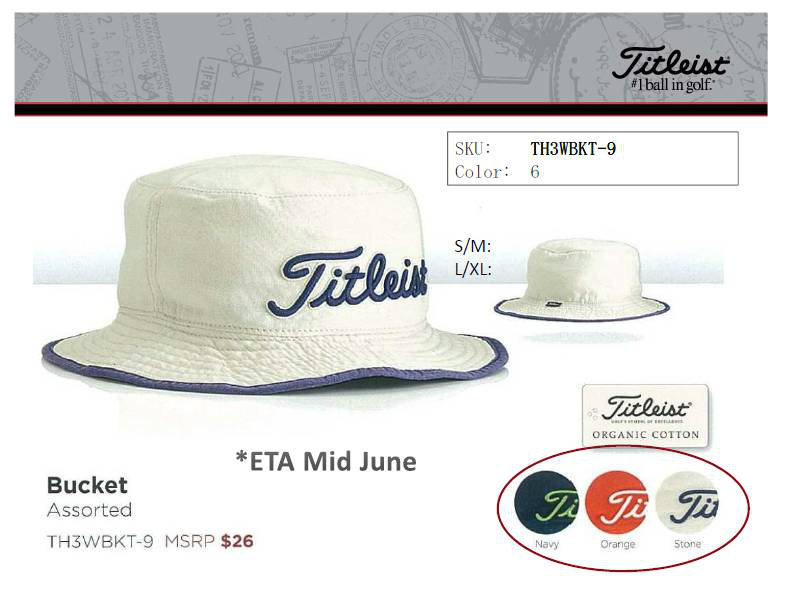The image size is (788, 603).
Task: Click the SKU value TH3WBKT-9 field
Action: [573, 148]
